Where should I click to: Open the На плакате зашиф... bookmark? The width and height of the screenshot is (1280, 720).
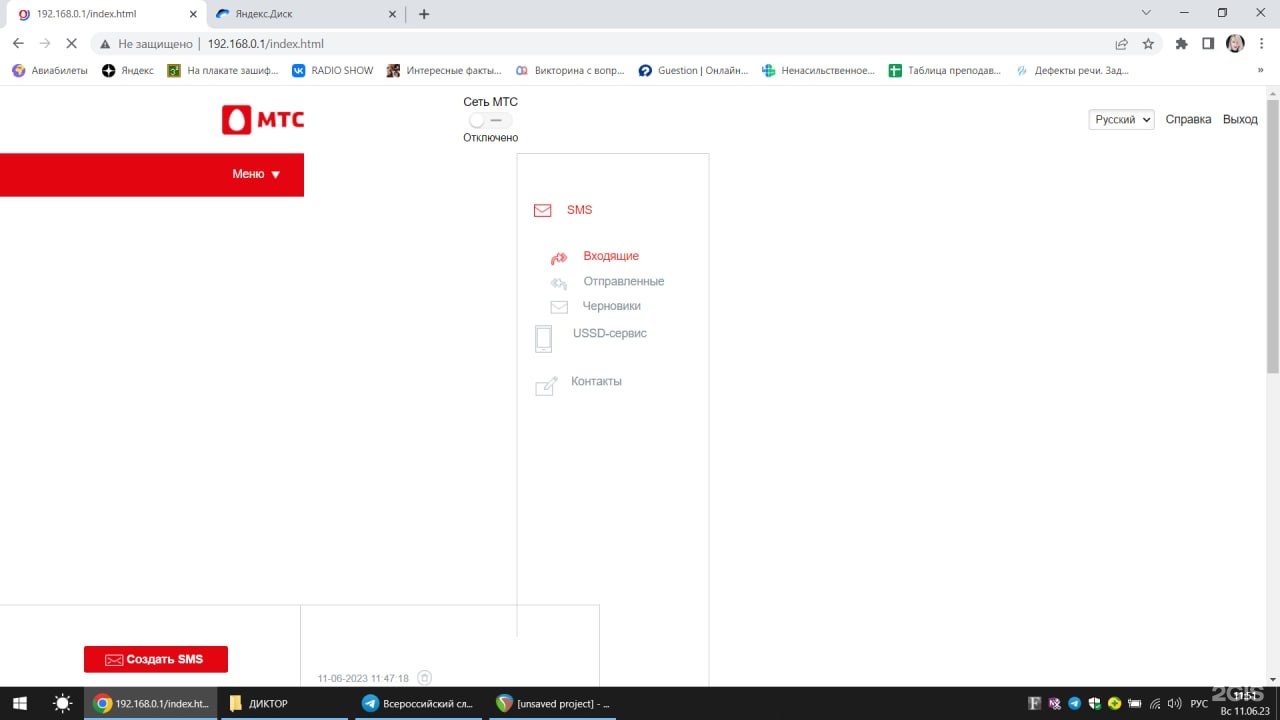[x=223, y=71]
